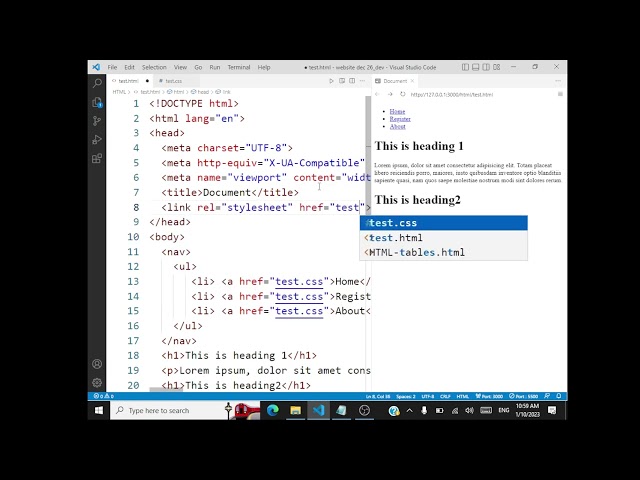
Task: Click the Split Editor icon
Action: pyautogui.click(x=352, y=81)
